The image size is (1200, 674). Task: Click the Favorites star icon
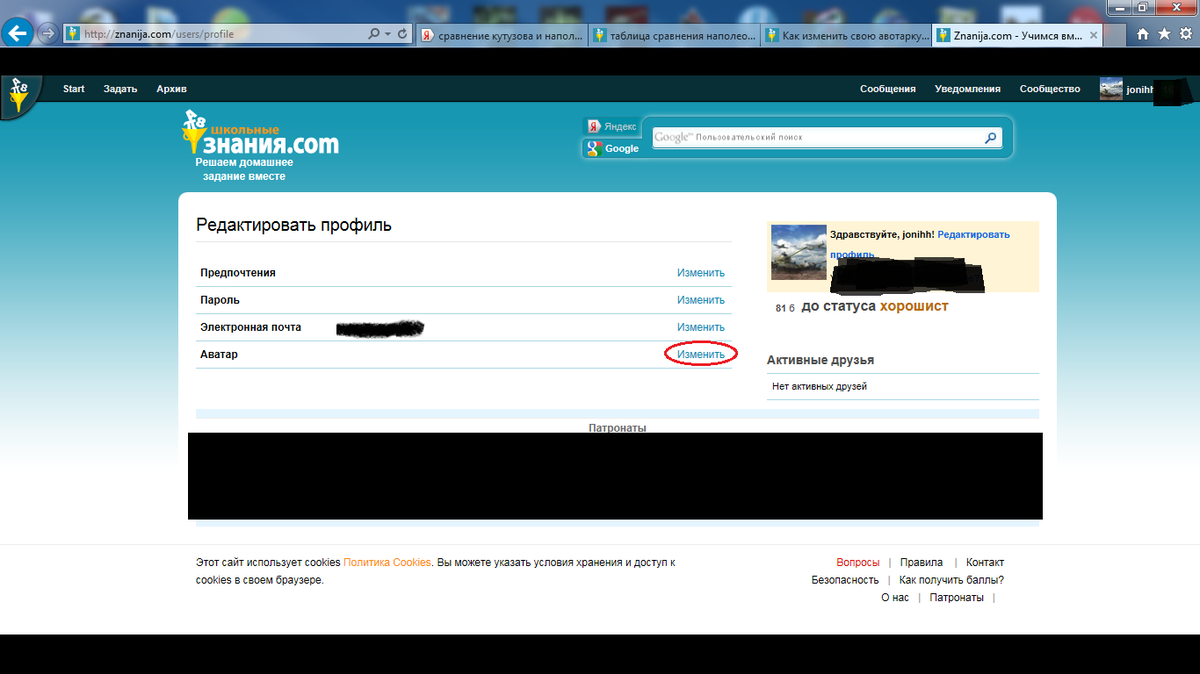[x=1164, y=34]
